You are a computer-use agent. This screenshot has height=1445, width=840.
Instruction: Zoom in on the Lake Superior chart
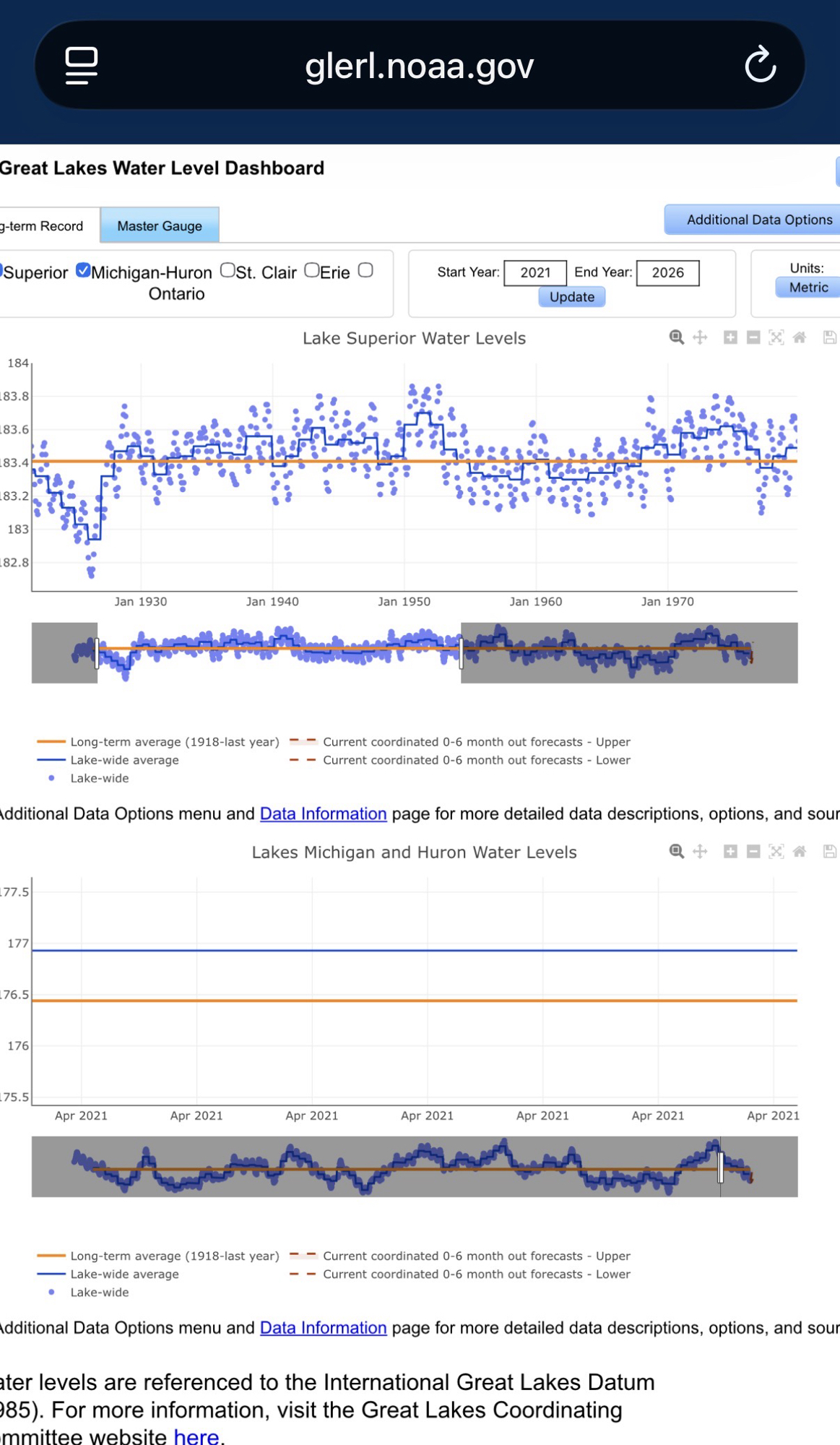(730, 337)
